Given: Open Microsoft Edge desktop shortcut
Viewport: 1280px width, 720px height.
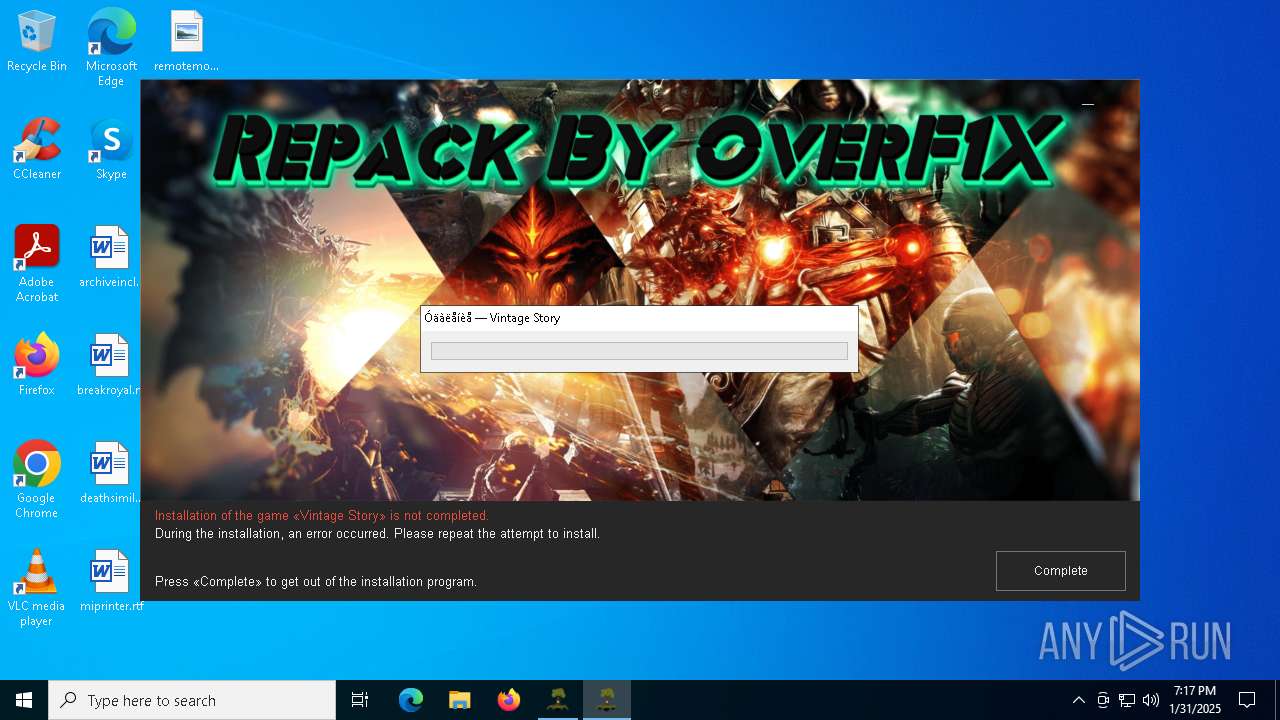Looking at the screenshot, I should [x=111, y=47].
